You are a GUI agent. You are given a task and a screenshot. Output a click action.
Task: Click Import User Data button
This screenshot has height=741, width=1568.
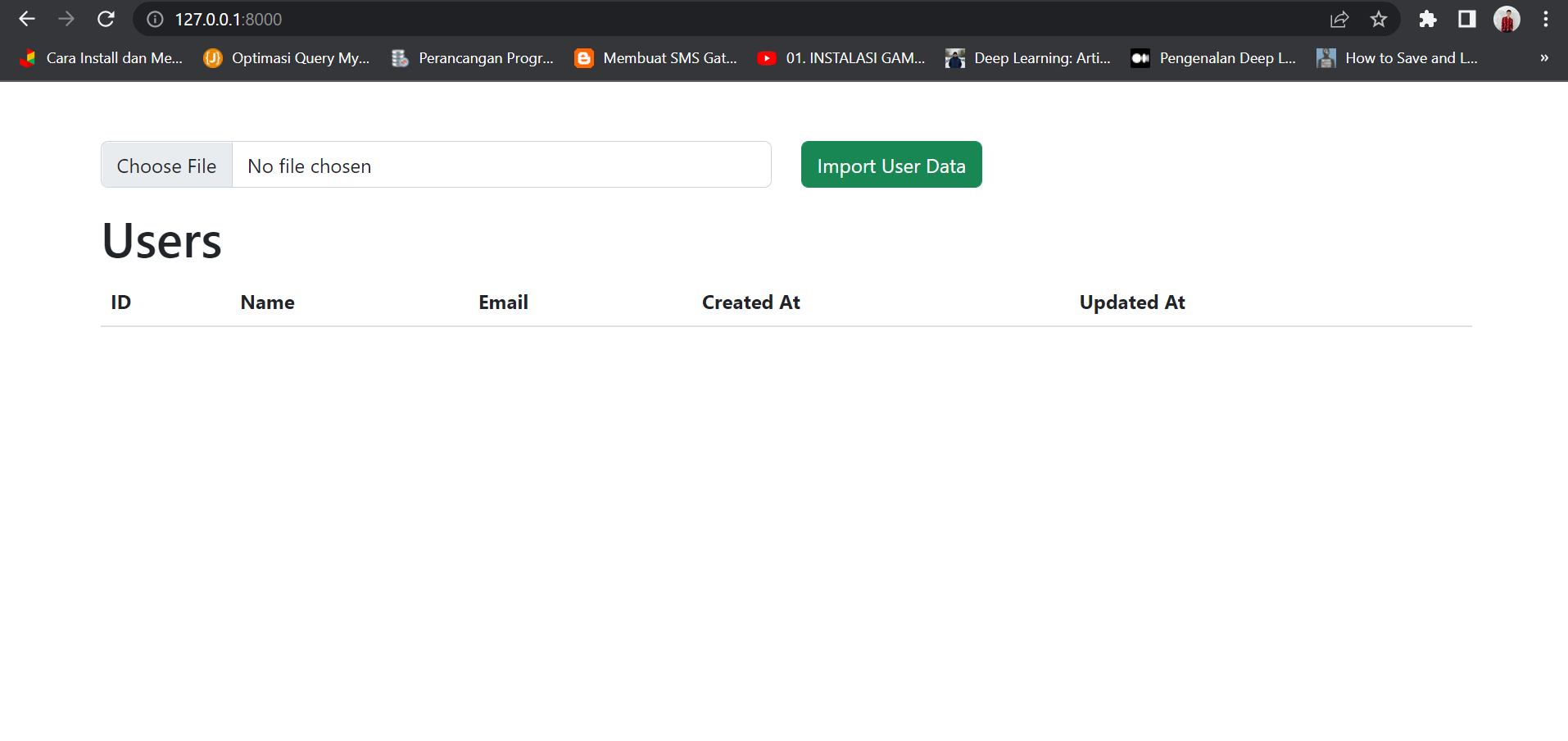point(890,166)
